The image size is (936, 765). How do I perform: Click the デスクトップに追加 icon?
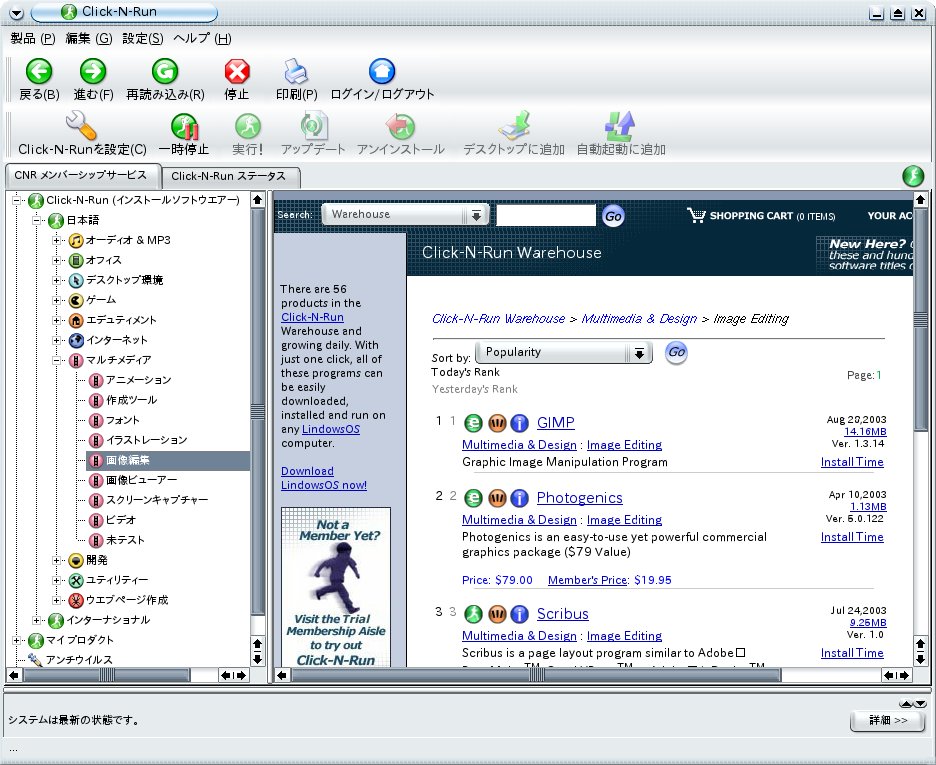click(515, 126)
